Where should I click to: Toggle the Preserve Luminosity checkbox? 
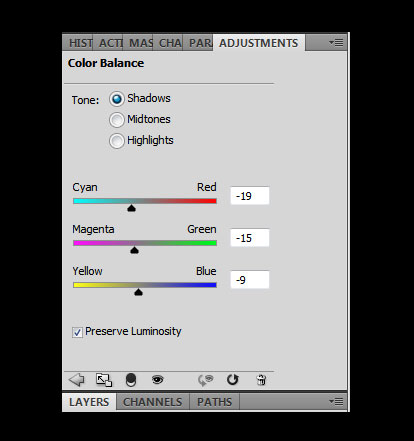pos(77,332)
